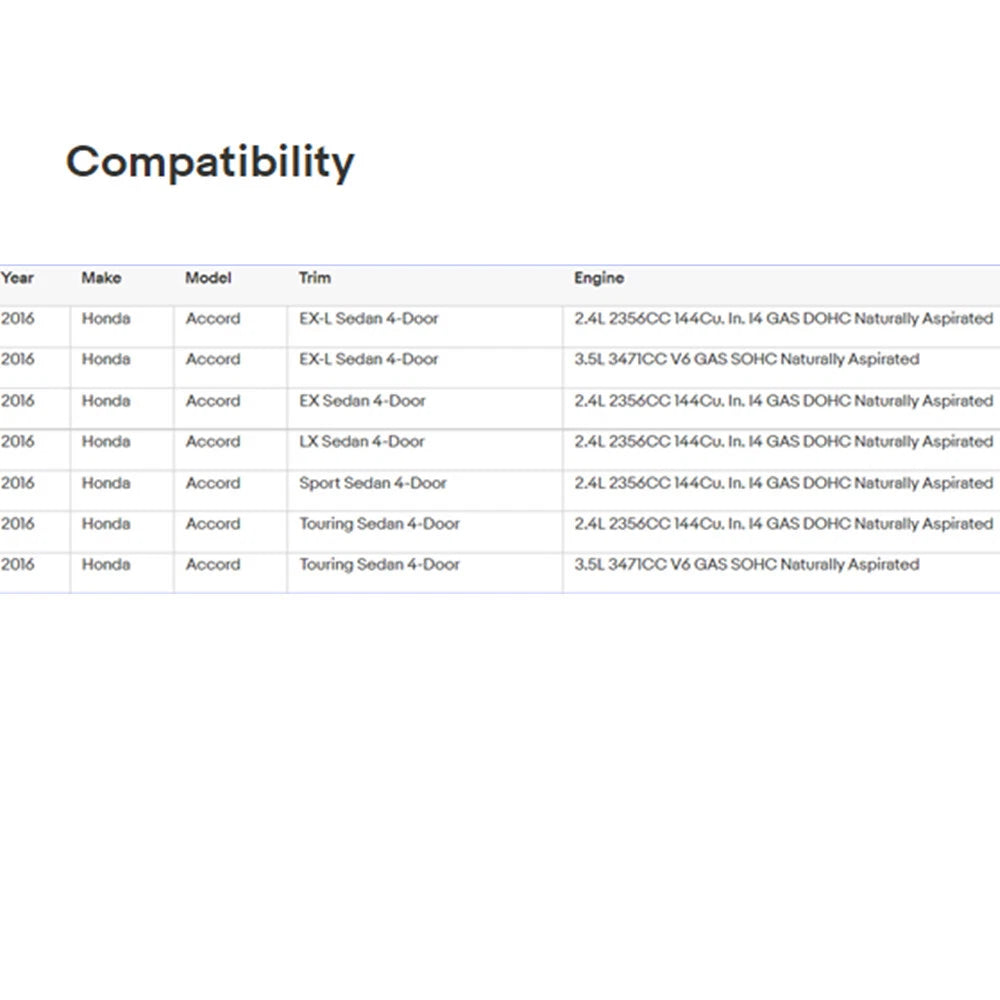Click 2016 in the EX Sedan row
1000x1000 pixels.
click(17, 401)
